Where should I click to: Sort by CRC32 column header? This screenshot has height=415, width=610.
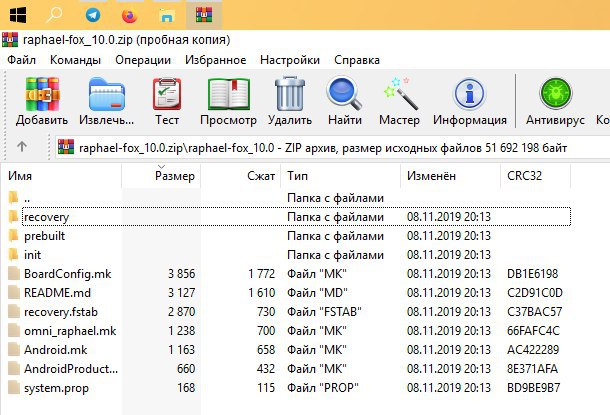pyautogui.click(x=536, y=176)
